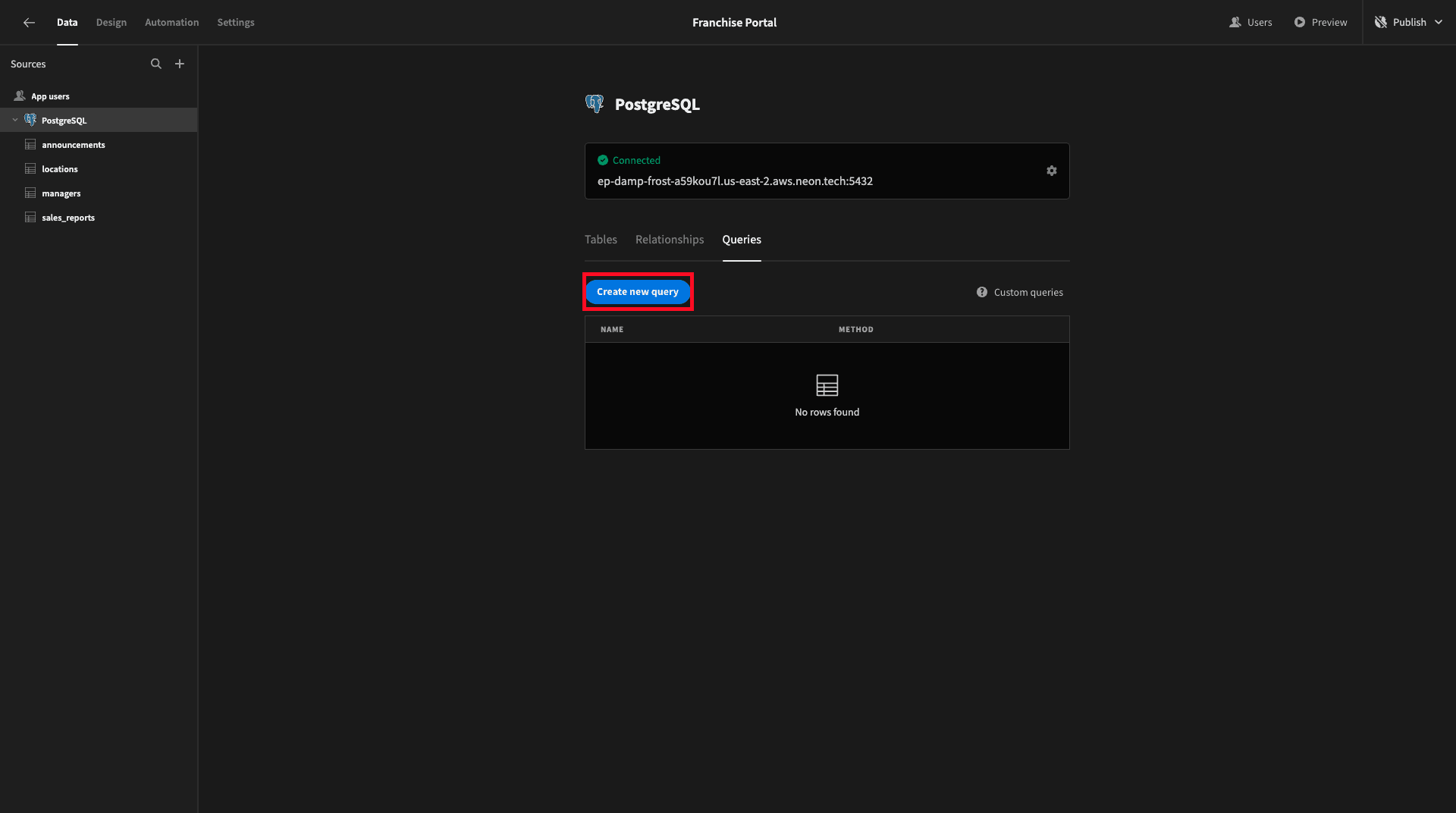Screen dimensions: 1456x813
Task: Collapse the PostgreSQL source tree
Action: coord(15,120)
